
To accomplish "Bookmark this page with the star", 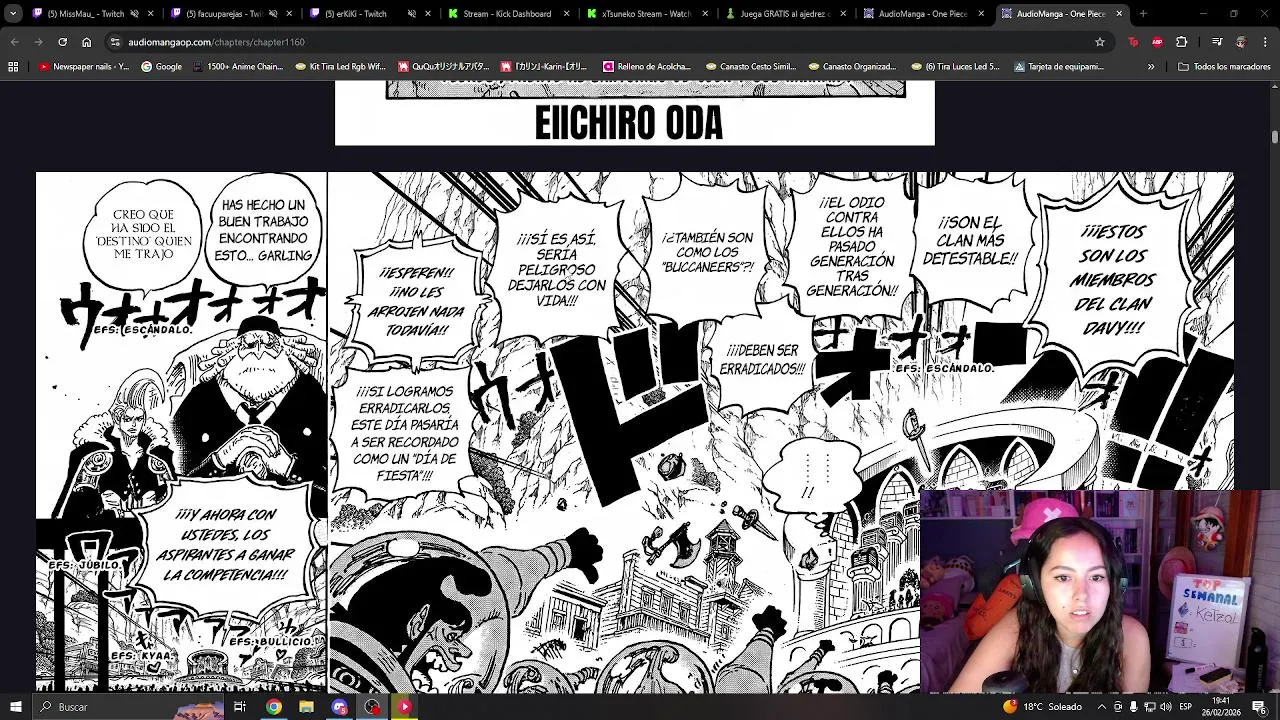I will pos(1100,42).
